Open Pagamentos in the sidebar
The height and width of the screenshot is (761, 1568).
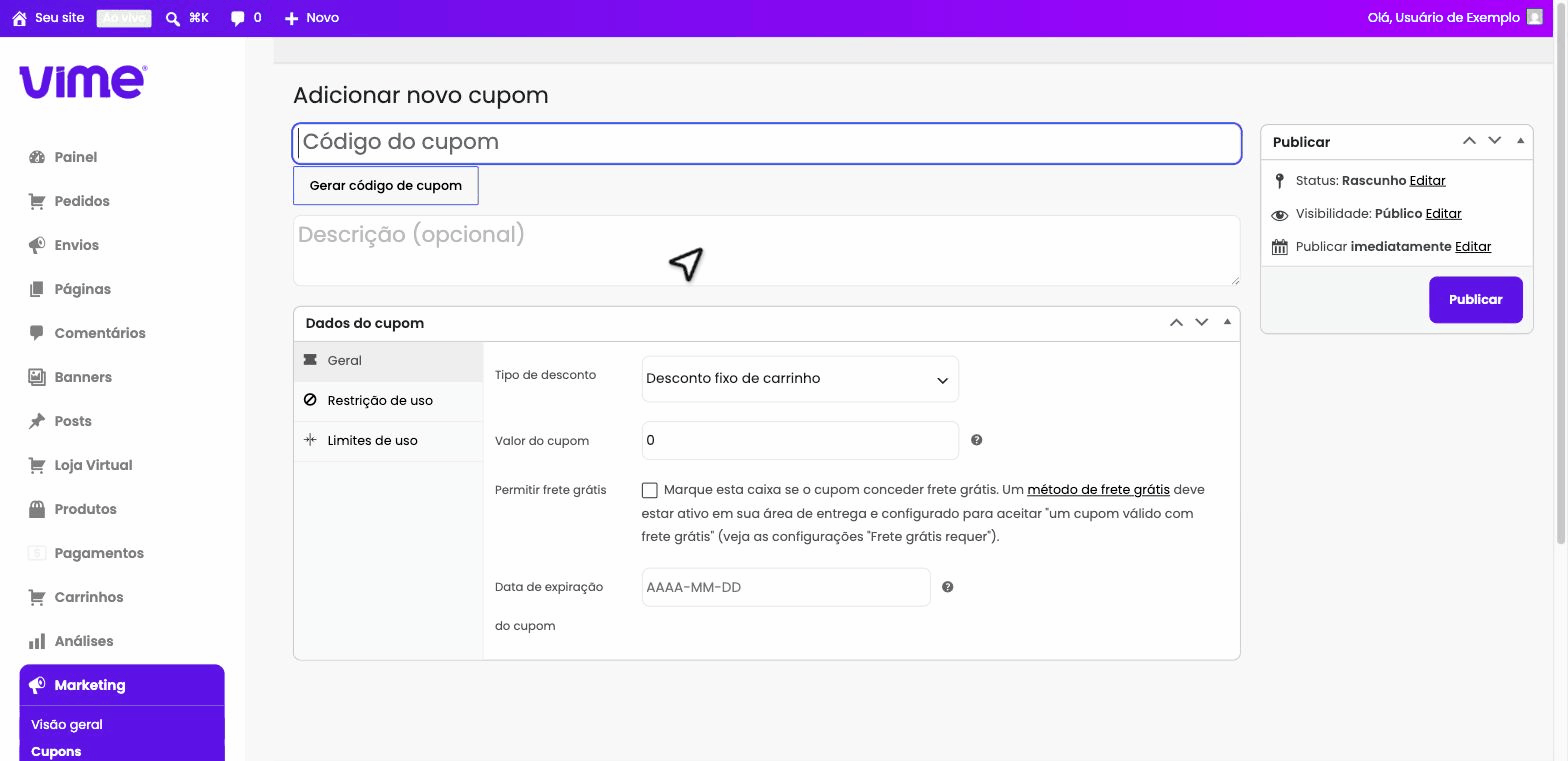99,553
